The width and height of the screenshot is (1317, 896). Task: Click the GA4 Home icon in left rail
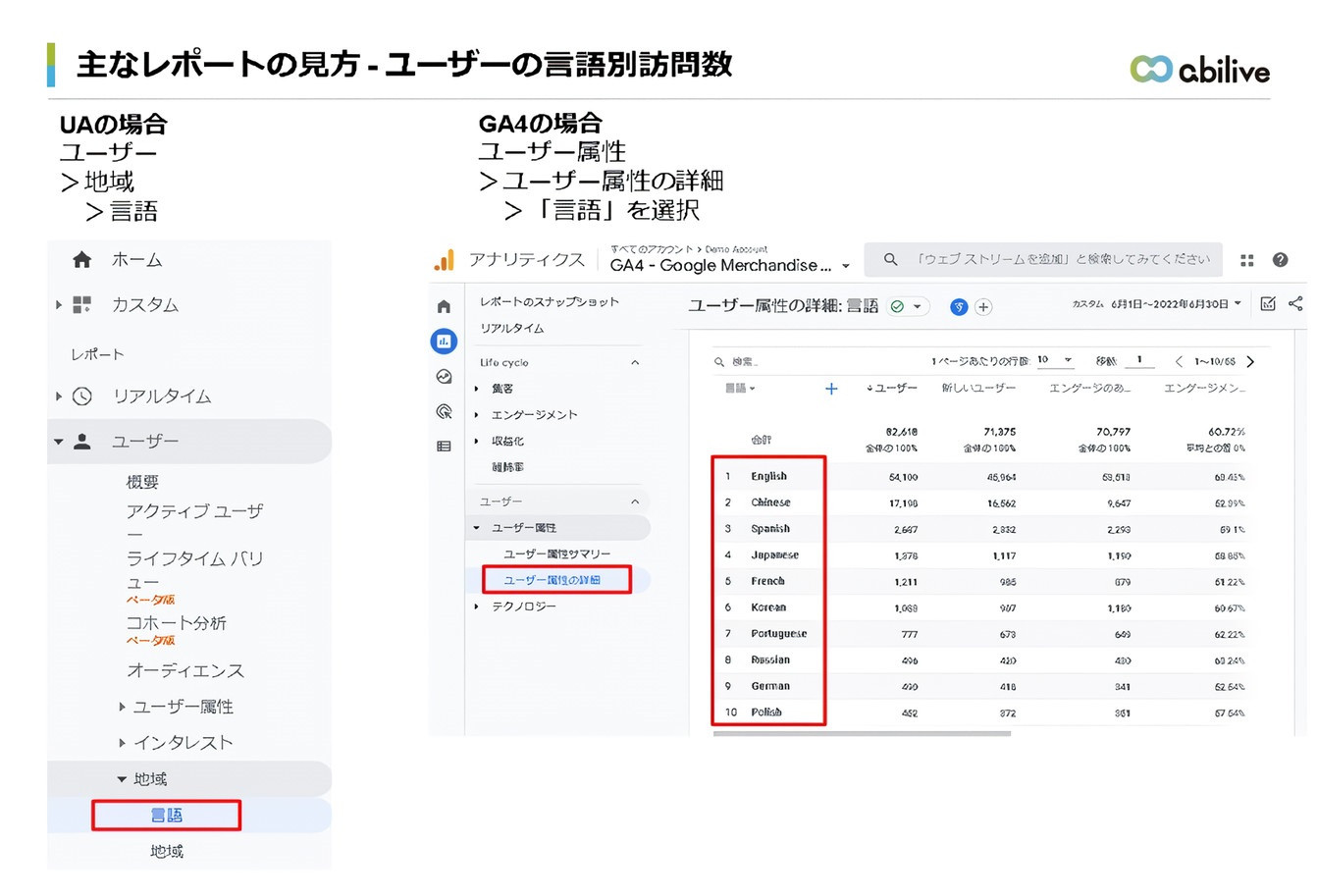coord(444,306)
